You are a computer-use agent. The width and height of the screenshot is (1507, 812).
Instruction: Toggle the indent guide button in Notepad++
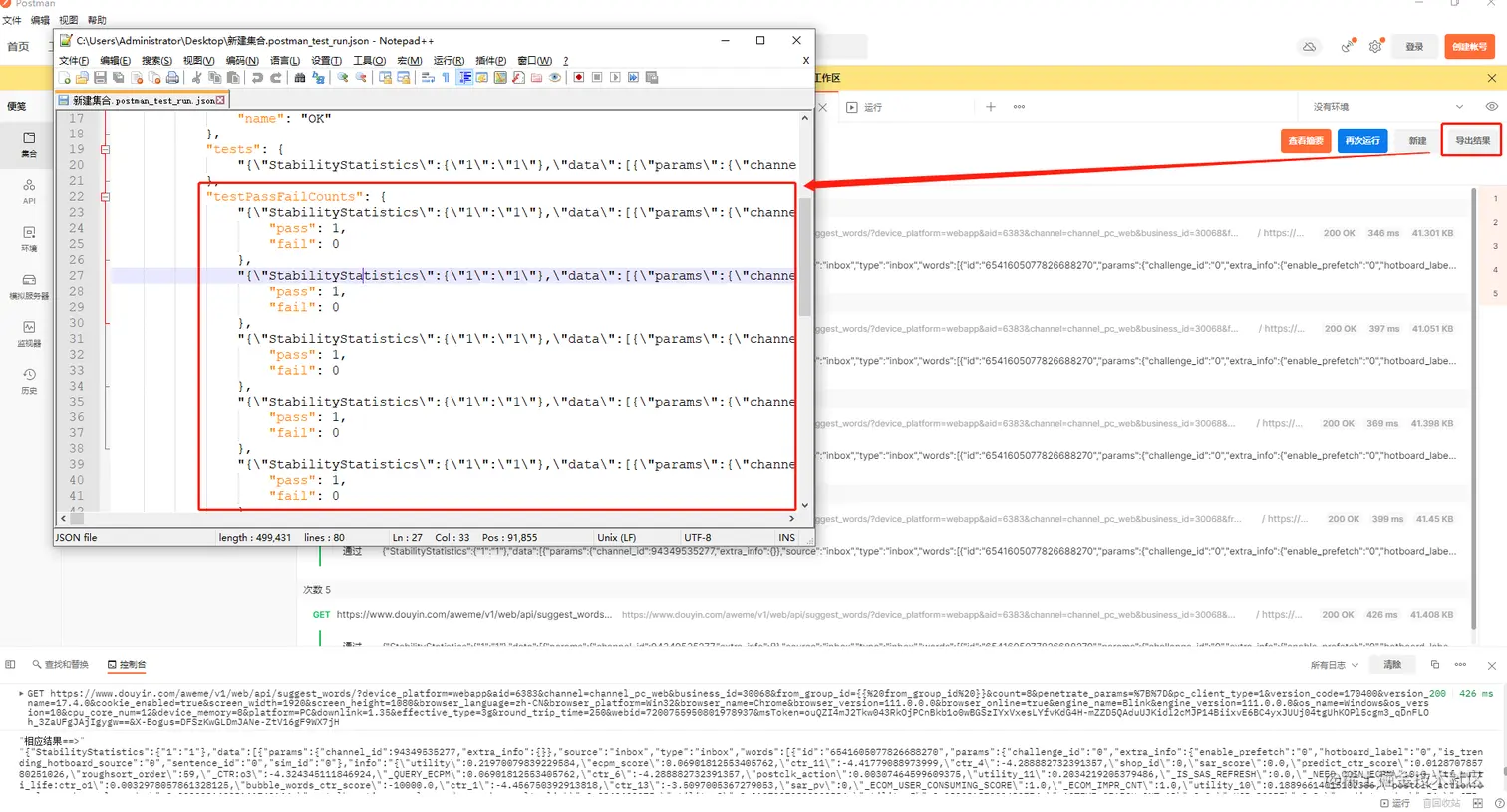[465, 78]
